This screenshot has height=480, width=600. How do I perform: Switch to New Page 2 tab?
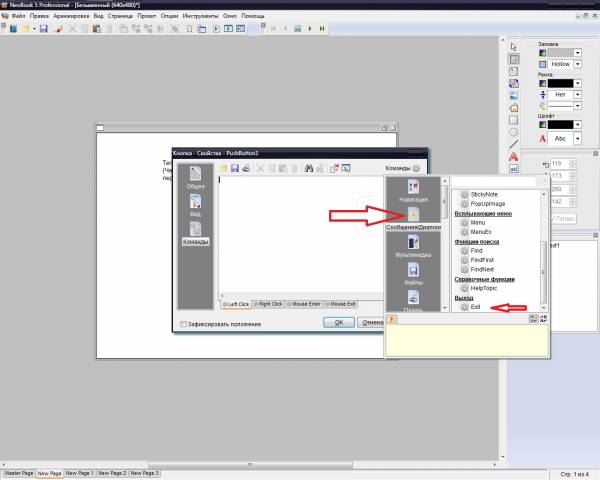pos(112,472)
